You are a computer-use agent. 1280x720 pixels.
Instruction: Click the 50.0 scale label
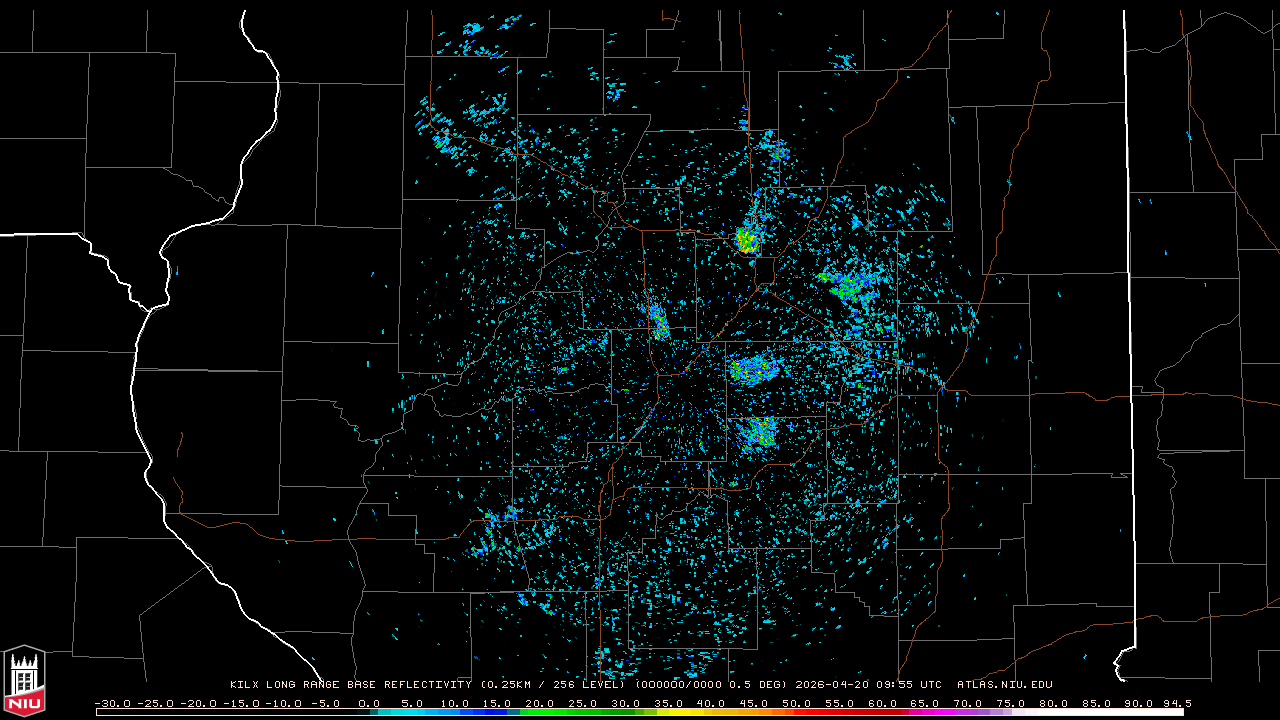pos(795,703)
